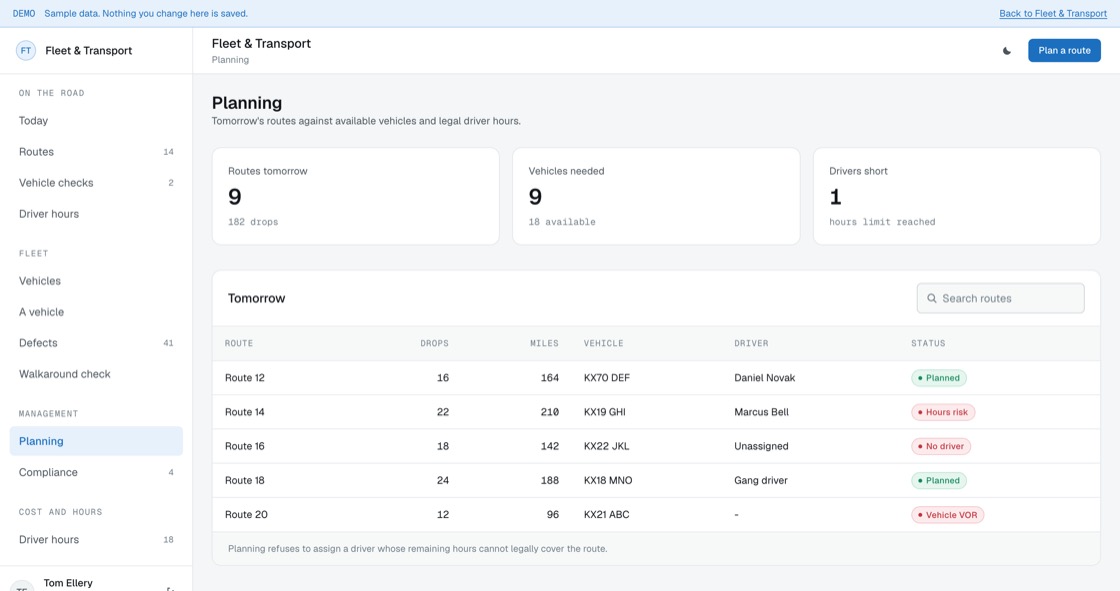Screen dimensions: 1120x591
Task: Click the No driver status badge
Action: tap(941, 447)
